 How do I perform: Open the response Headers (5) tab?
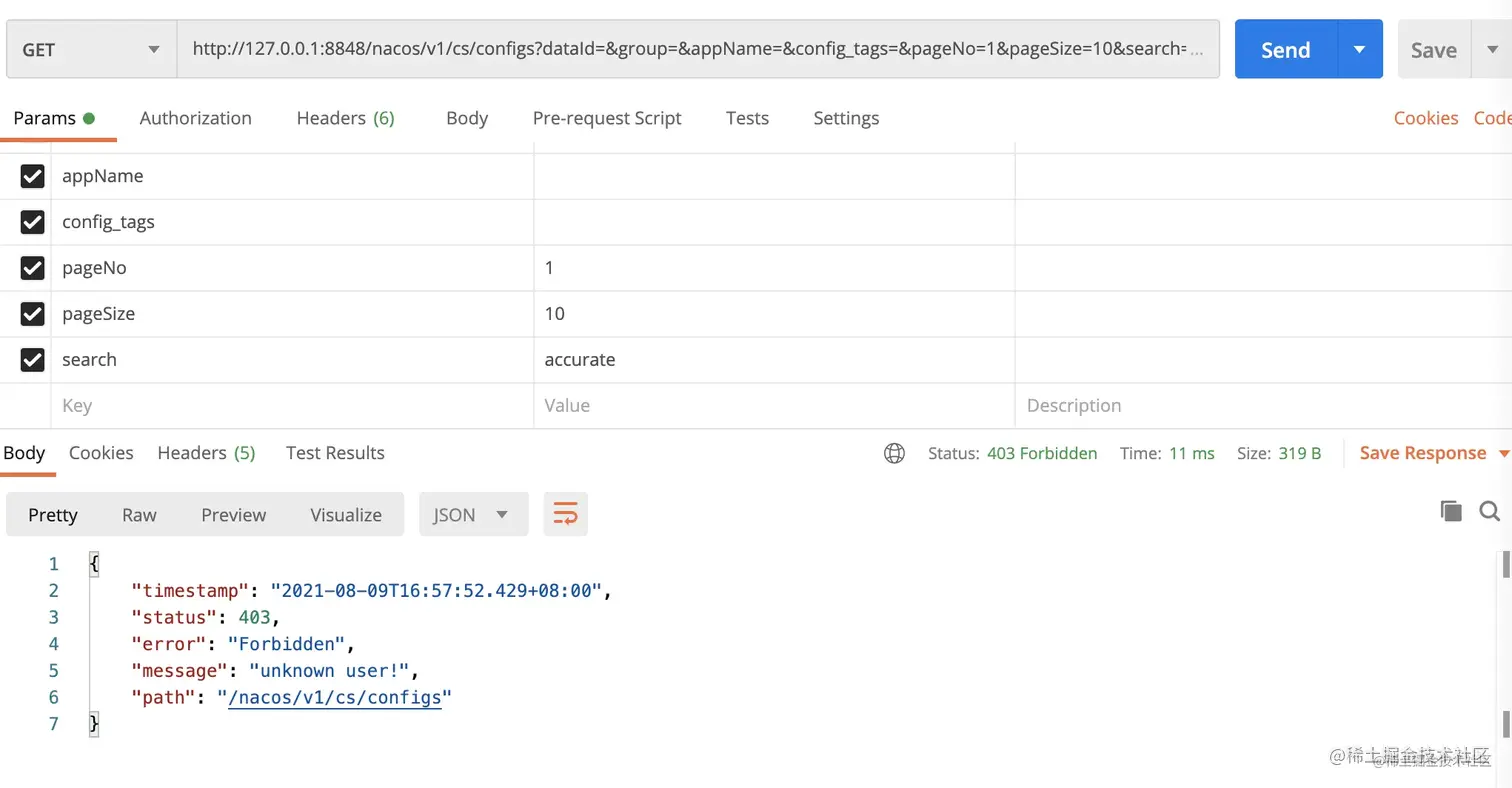tap(206, 453)
